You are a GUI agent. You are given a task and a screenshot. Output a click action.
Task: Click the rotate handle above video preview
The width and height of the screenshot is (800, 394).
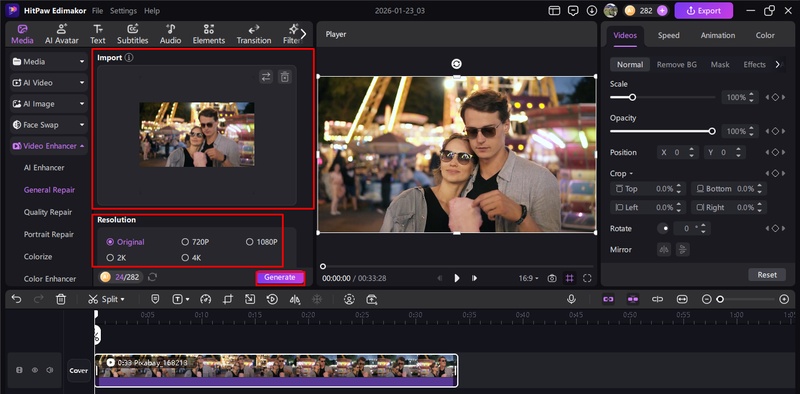[457, 64]
